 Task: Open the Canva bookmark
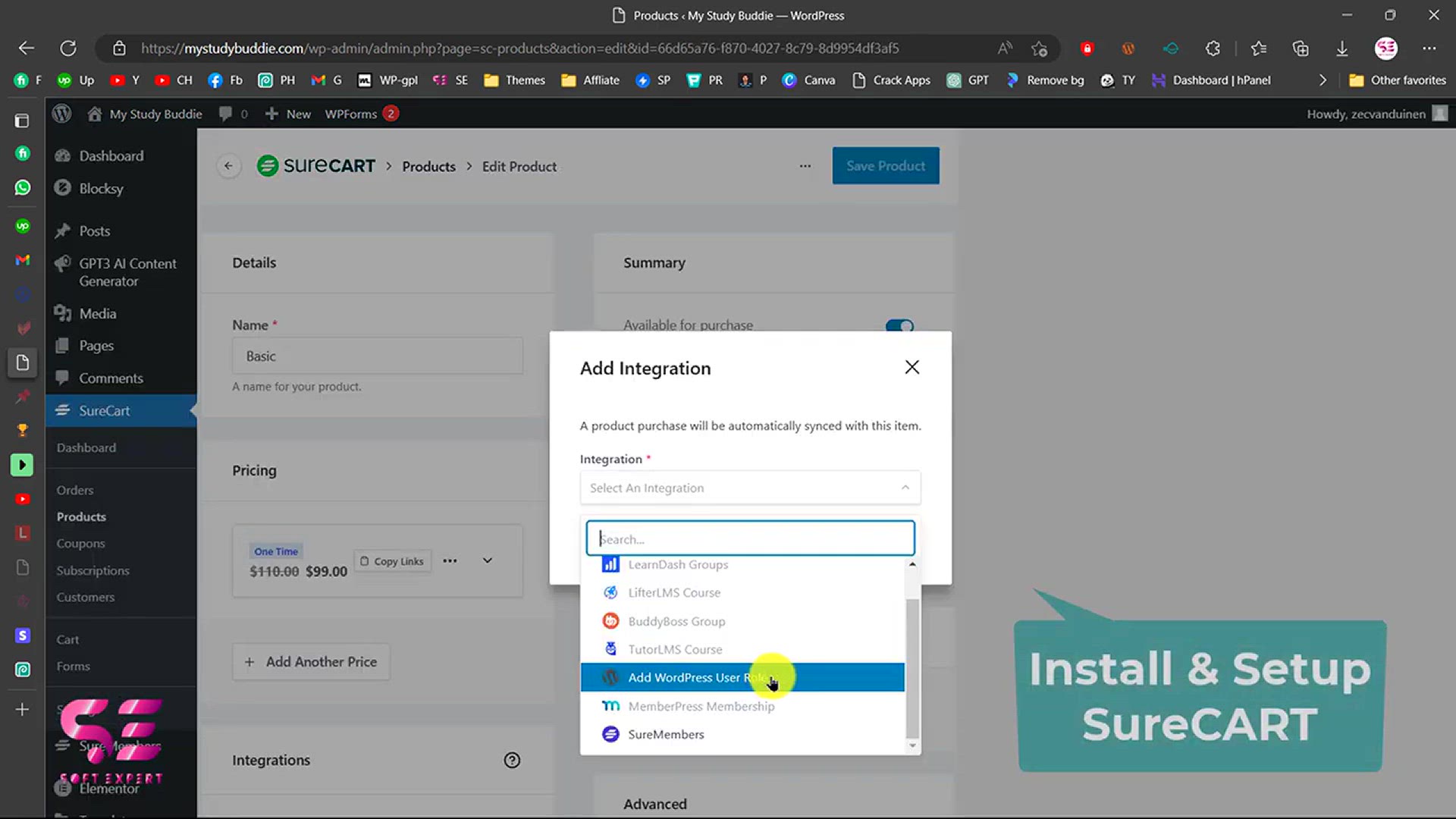(808, 80)
